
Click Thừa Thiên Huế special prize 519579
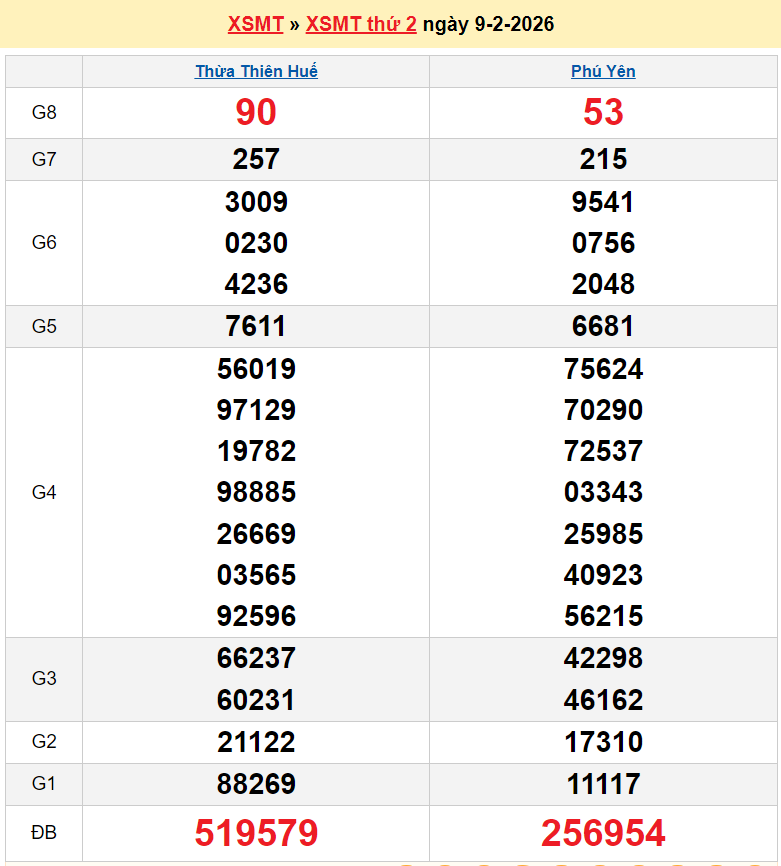click(256, 833)
